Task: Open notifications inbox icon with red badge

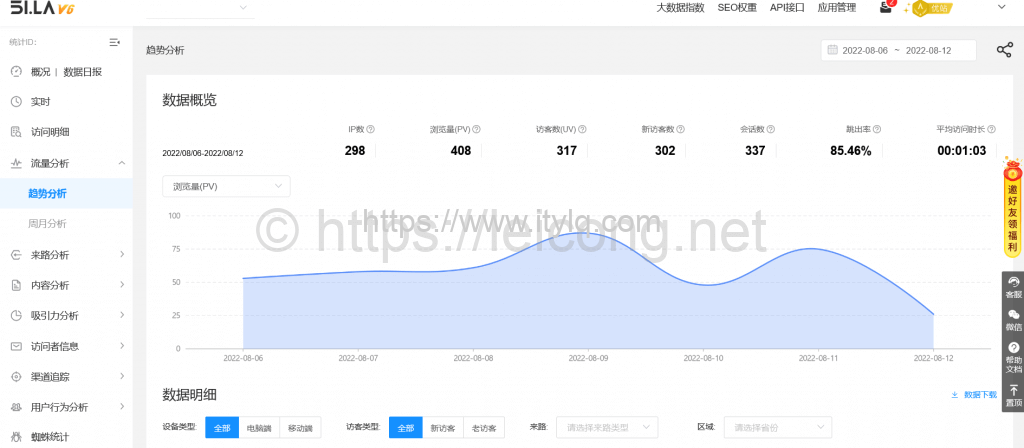Action: (x=886, y=7)
